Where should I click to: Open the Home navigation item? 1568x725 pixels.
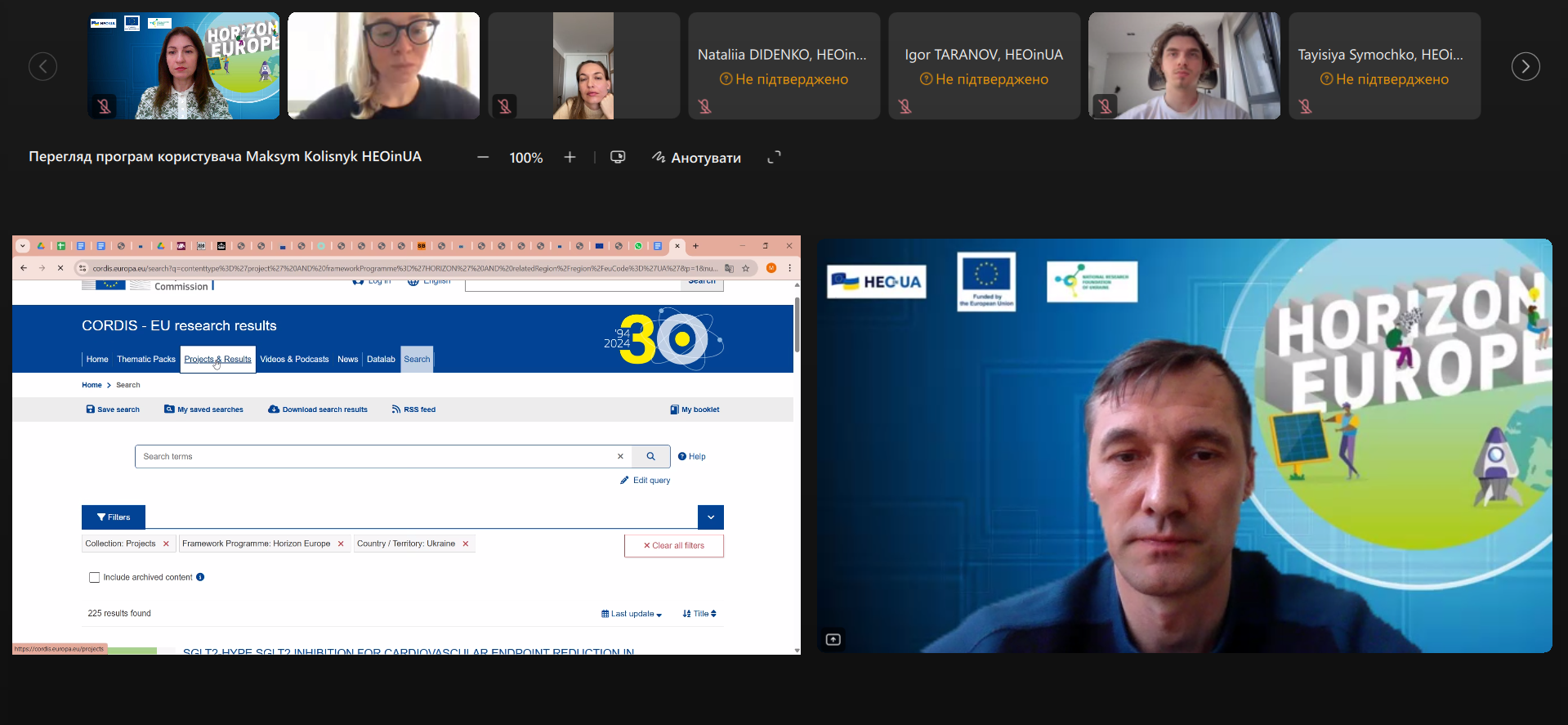pyautogui.click(x=97, y=359)
